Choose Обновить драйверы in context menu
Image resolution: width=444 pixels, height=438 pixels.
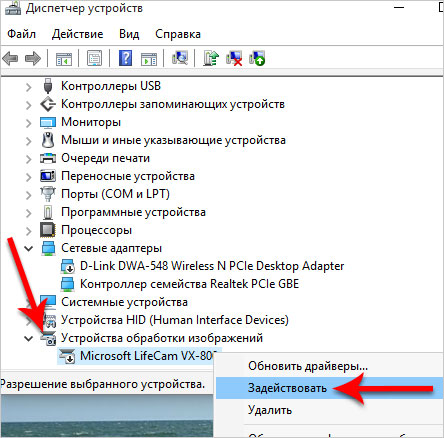coord(308,366)
